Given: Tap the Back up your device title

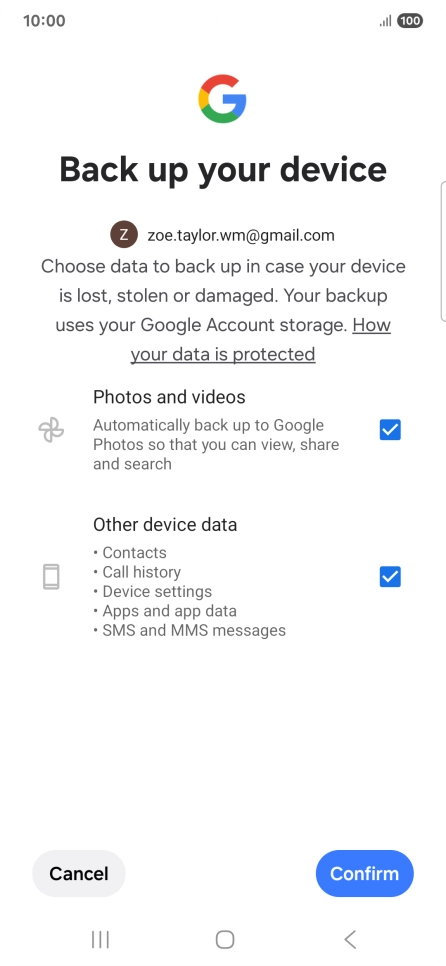Looking at the screenshot, I should coord(223,169).
